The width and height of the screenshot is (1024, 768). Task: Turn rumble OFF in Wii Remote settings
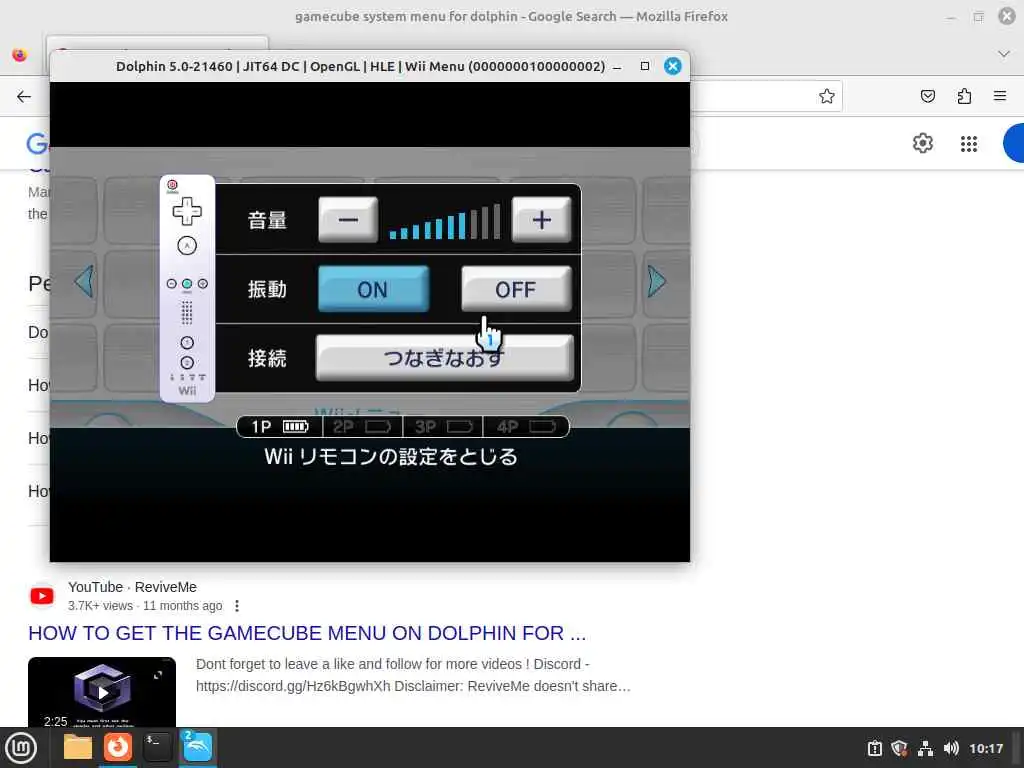coord(516,289)
